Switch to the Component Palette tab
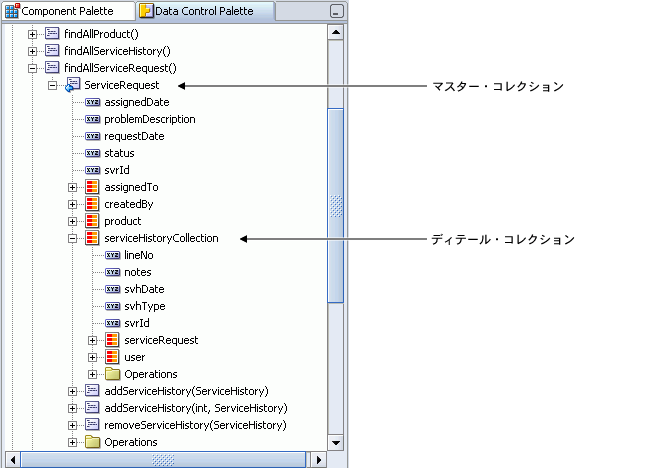The width and height of the screenshot is (648, 468). [x=68, y=11]
